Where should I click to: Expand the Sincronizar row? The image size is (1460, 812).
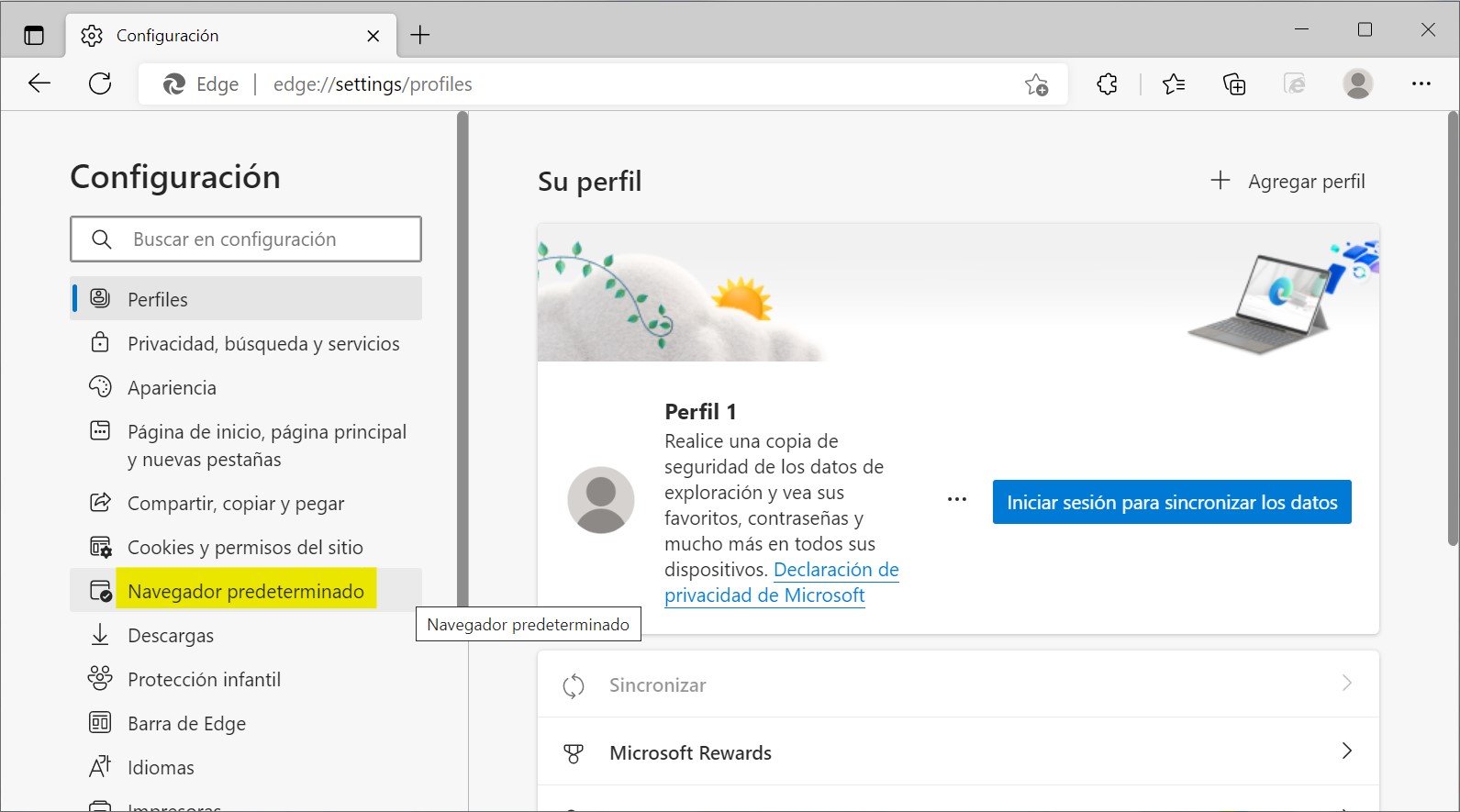click(x=958, y=684)
